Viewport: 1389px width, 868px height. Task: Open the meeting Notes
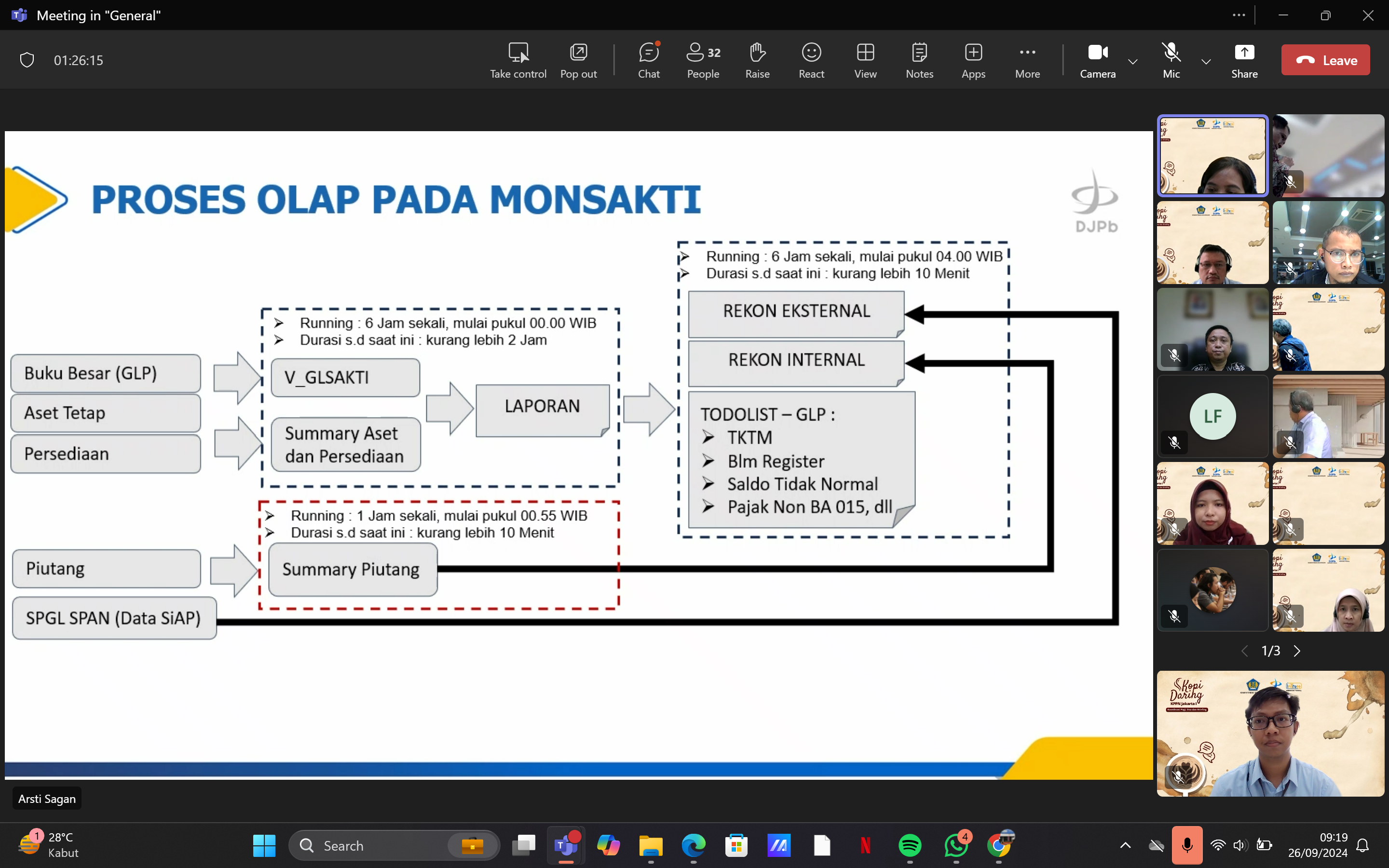pos(919,60)
